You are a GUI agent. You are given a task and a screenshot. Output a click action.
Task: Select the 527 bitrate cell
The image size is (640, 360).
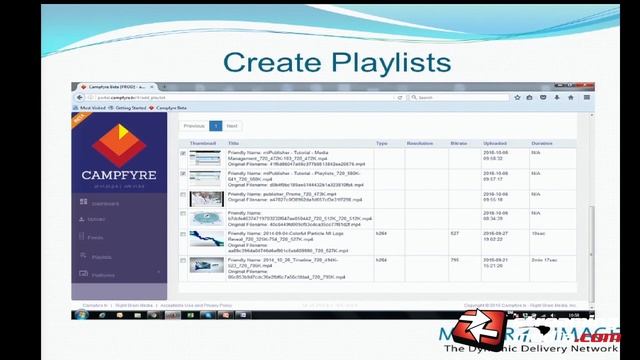[x=455, y=233]
